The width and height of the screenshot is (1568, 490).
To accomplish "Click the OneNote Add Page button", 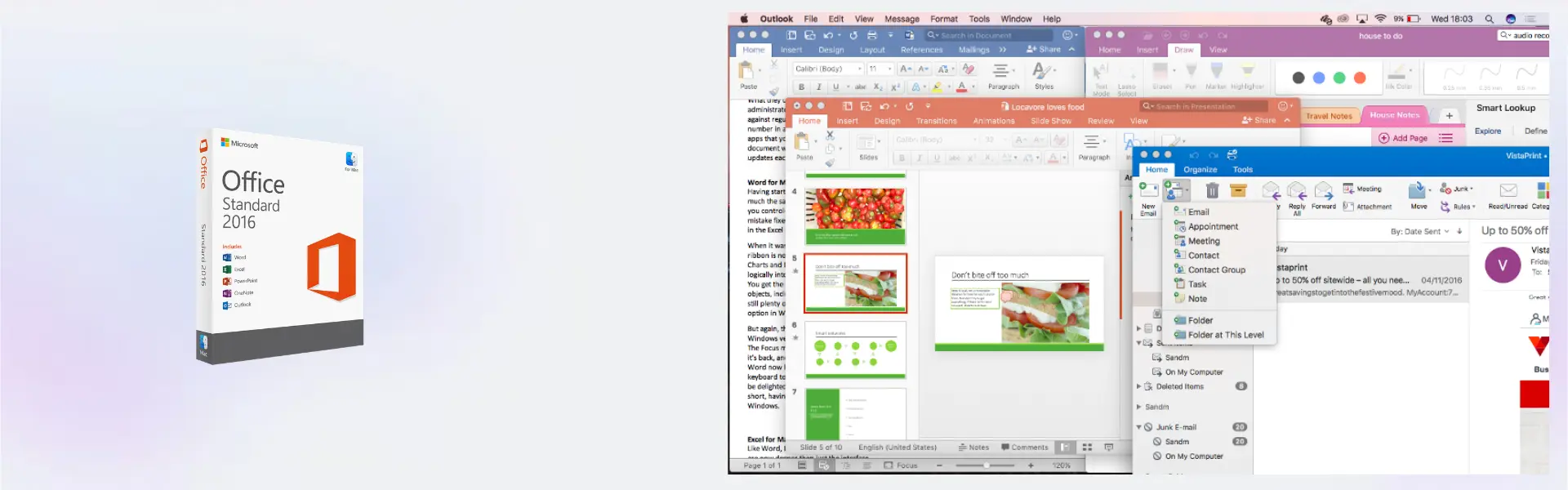I will point(1403,138).
